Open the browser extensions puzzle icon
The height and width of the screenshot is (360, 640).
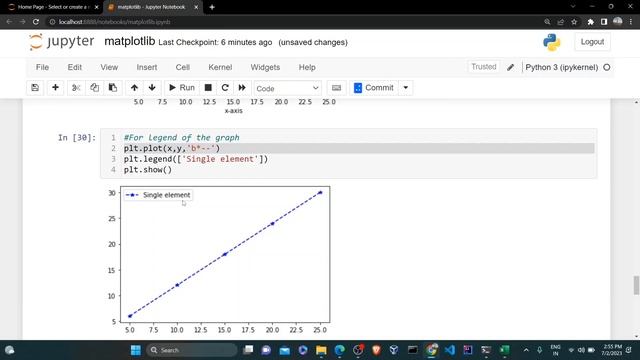(x=591, y=22)
